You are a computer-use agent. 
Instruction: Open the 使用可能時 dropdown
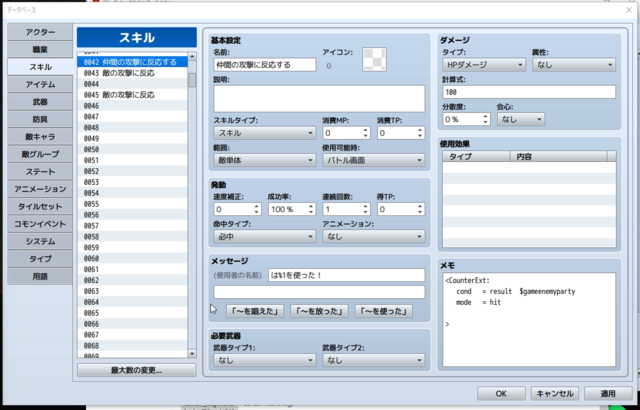(x=373, y=160)
